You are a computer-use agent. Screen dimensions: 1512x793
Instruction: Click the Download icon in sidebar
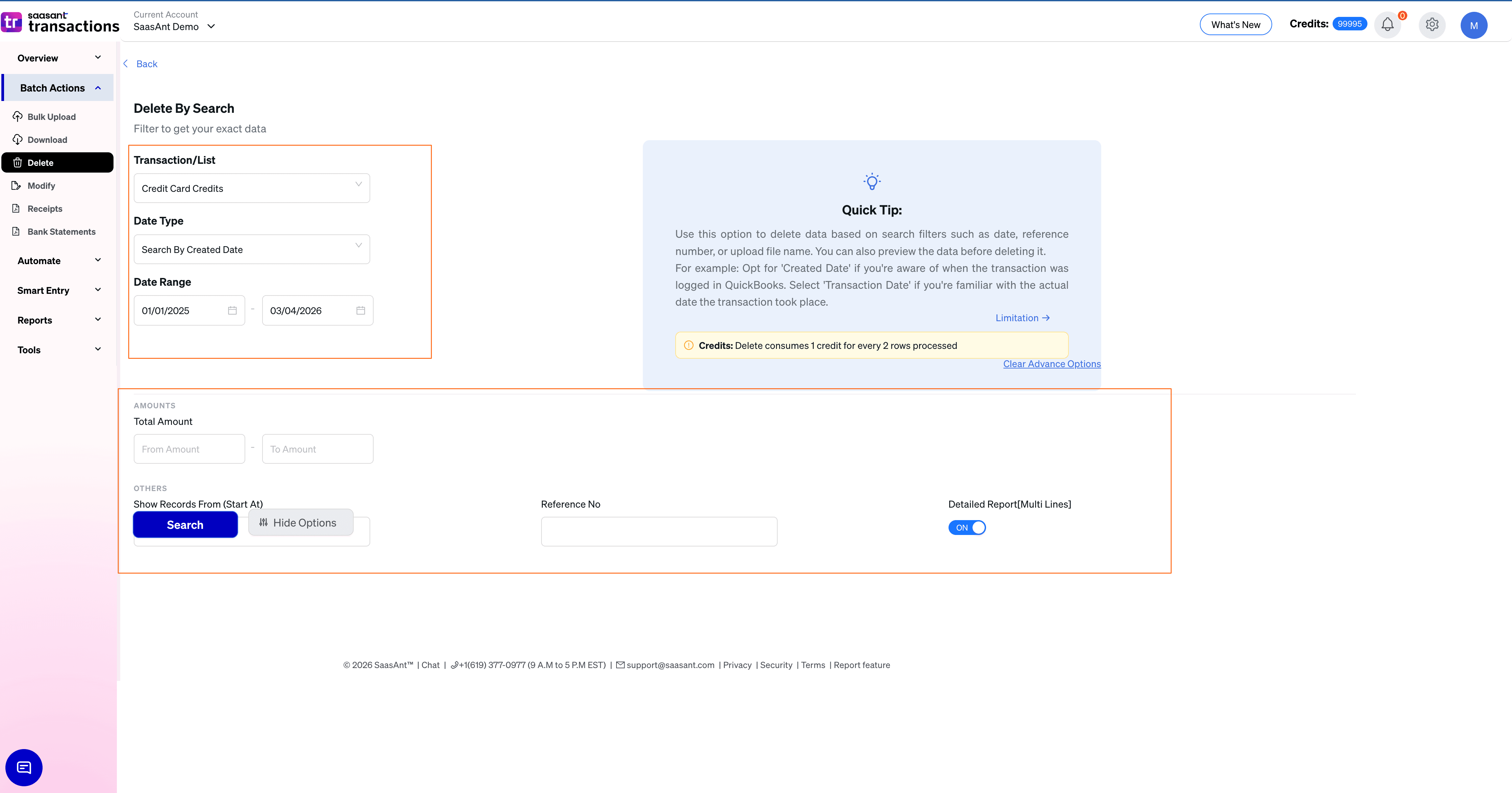pos(17,139)
